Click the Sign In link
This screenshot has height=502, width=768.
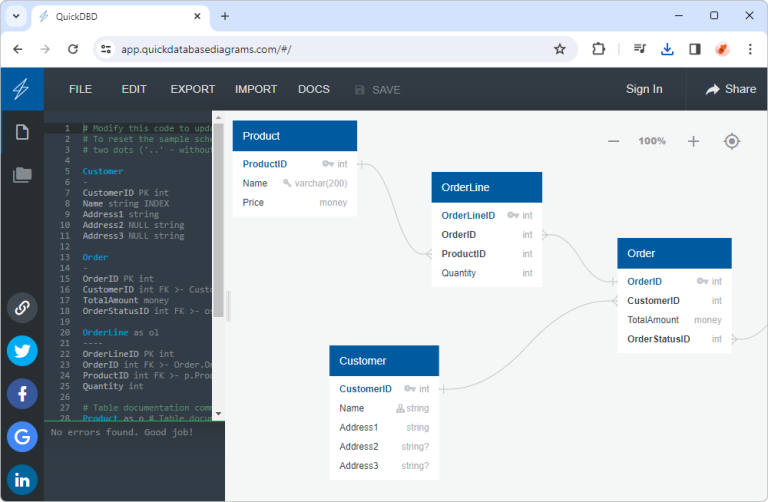644,89
